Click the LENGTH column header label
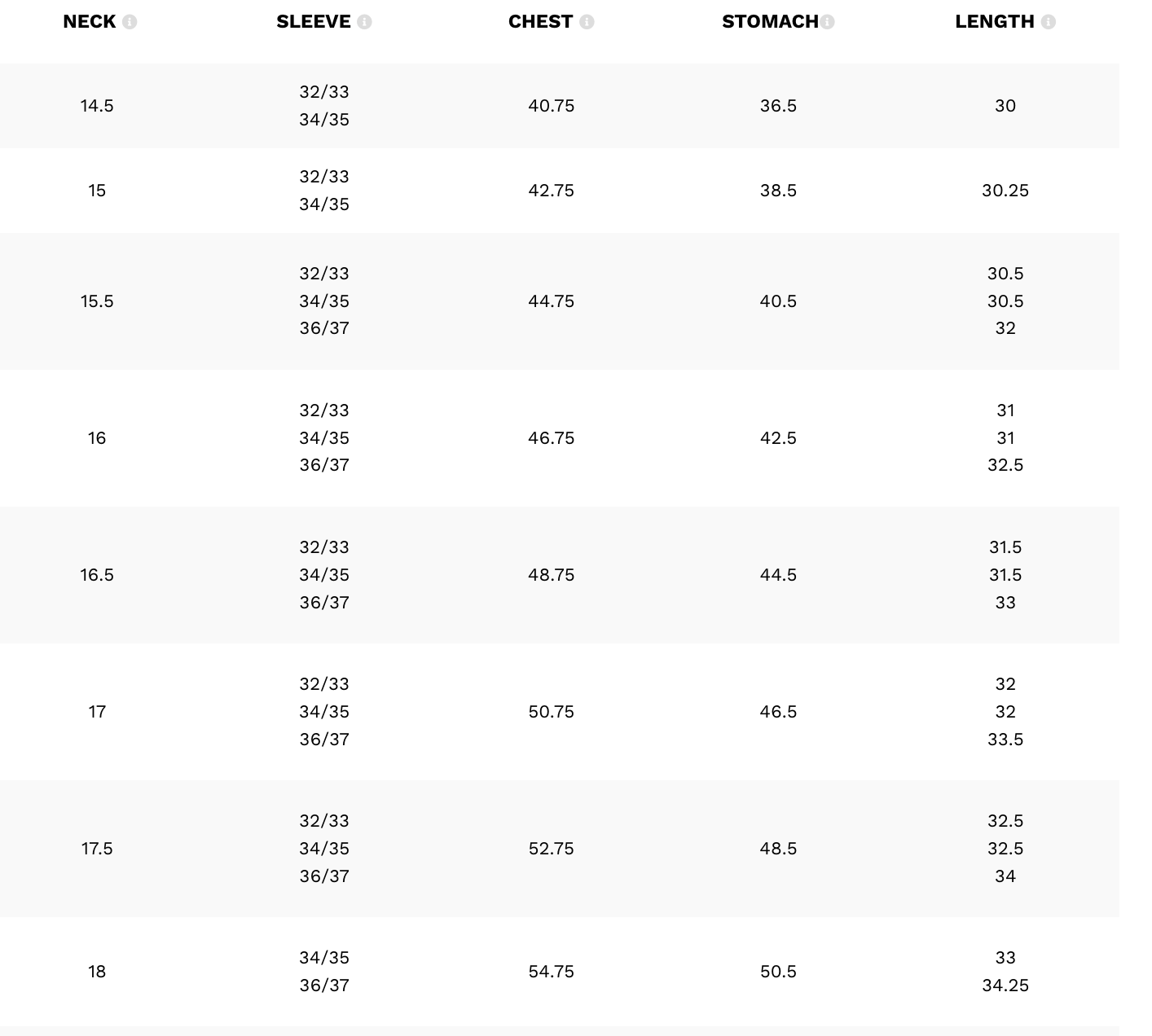This screenshot has width=1152, height=1036. click(x=995, y=22)
